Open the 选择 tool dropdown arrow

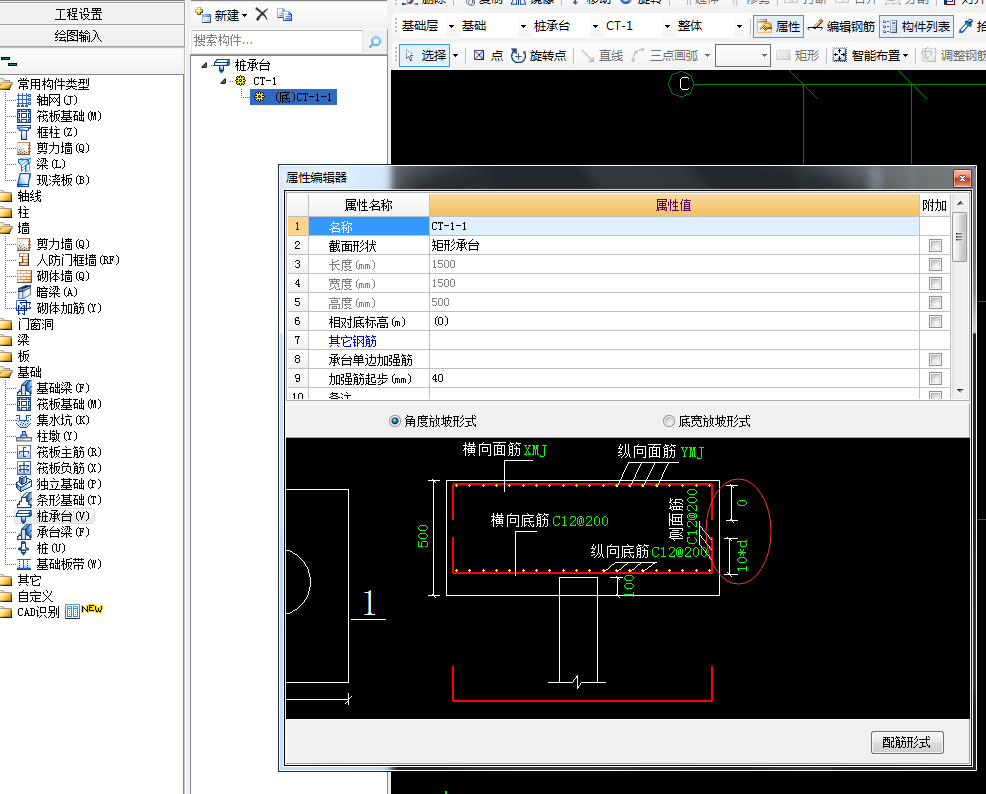pyautogui.click(x=455, y=56)
